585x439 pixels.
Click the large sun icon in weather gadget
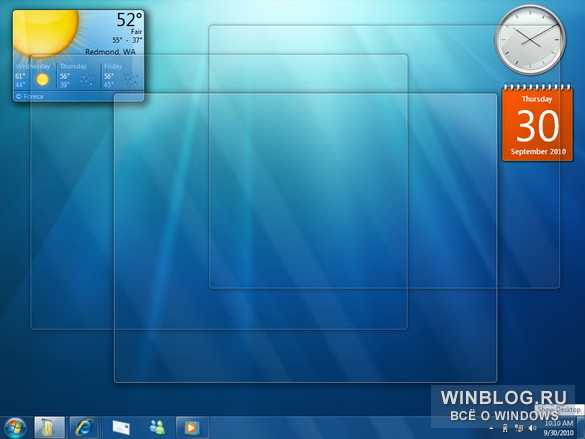[46, 34]
